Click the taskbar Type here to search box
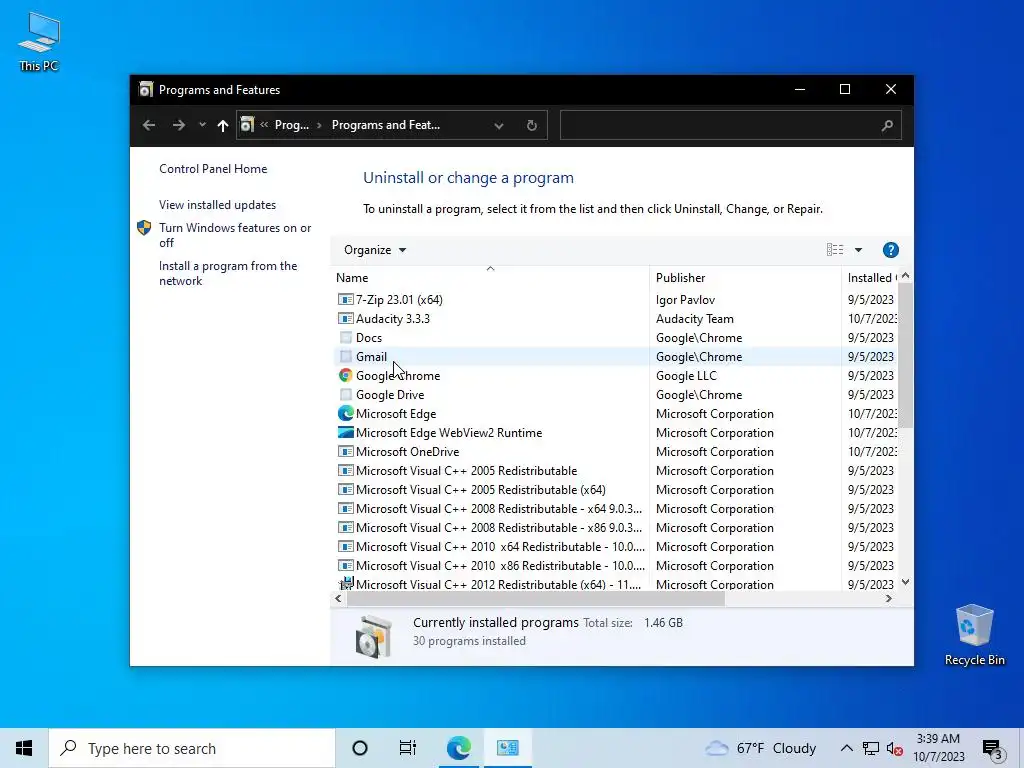The height and width of the screenshot is (768, 1024). (x=191, y=748)
